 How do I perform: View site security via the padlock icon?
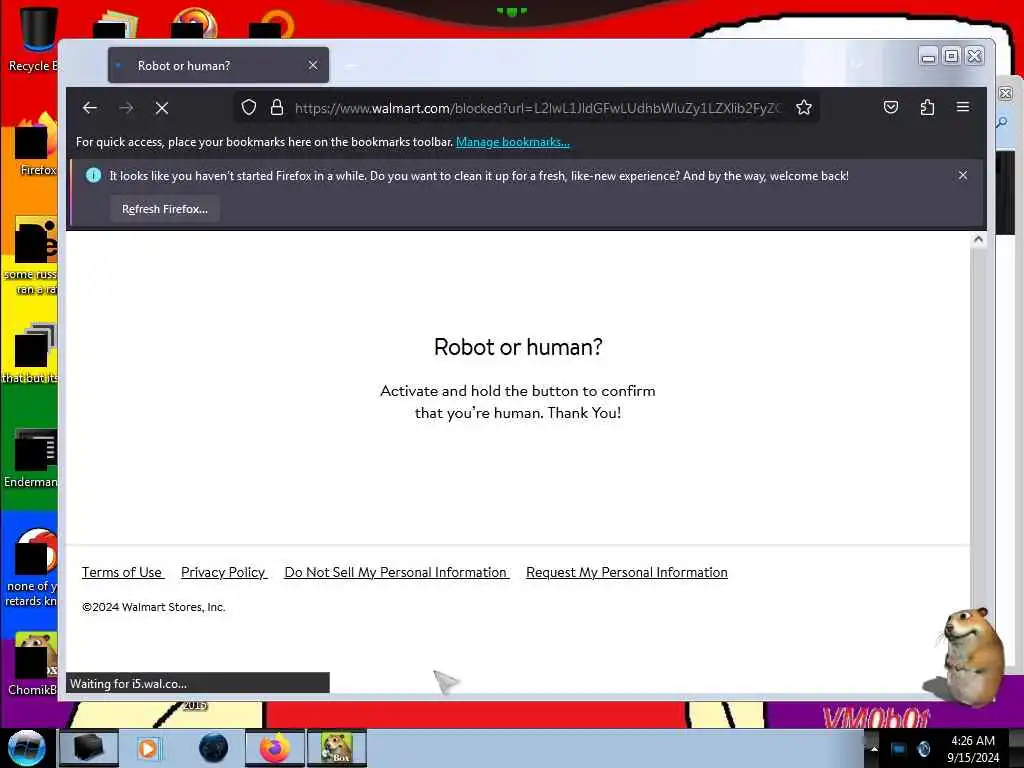click(277, 108)
